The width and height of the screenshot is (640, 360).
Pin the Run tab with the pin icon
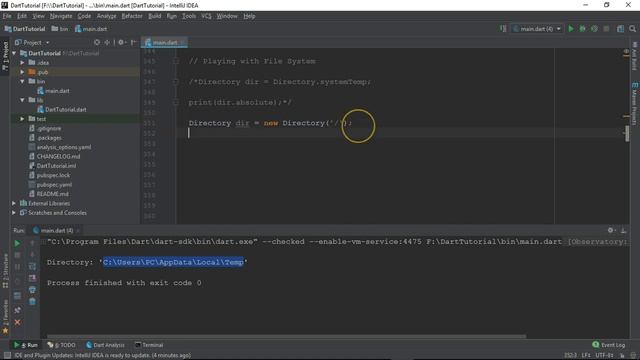pos(17,310)
